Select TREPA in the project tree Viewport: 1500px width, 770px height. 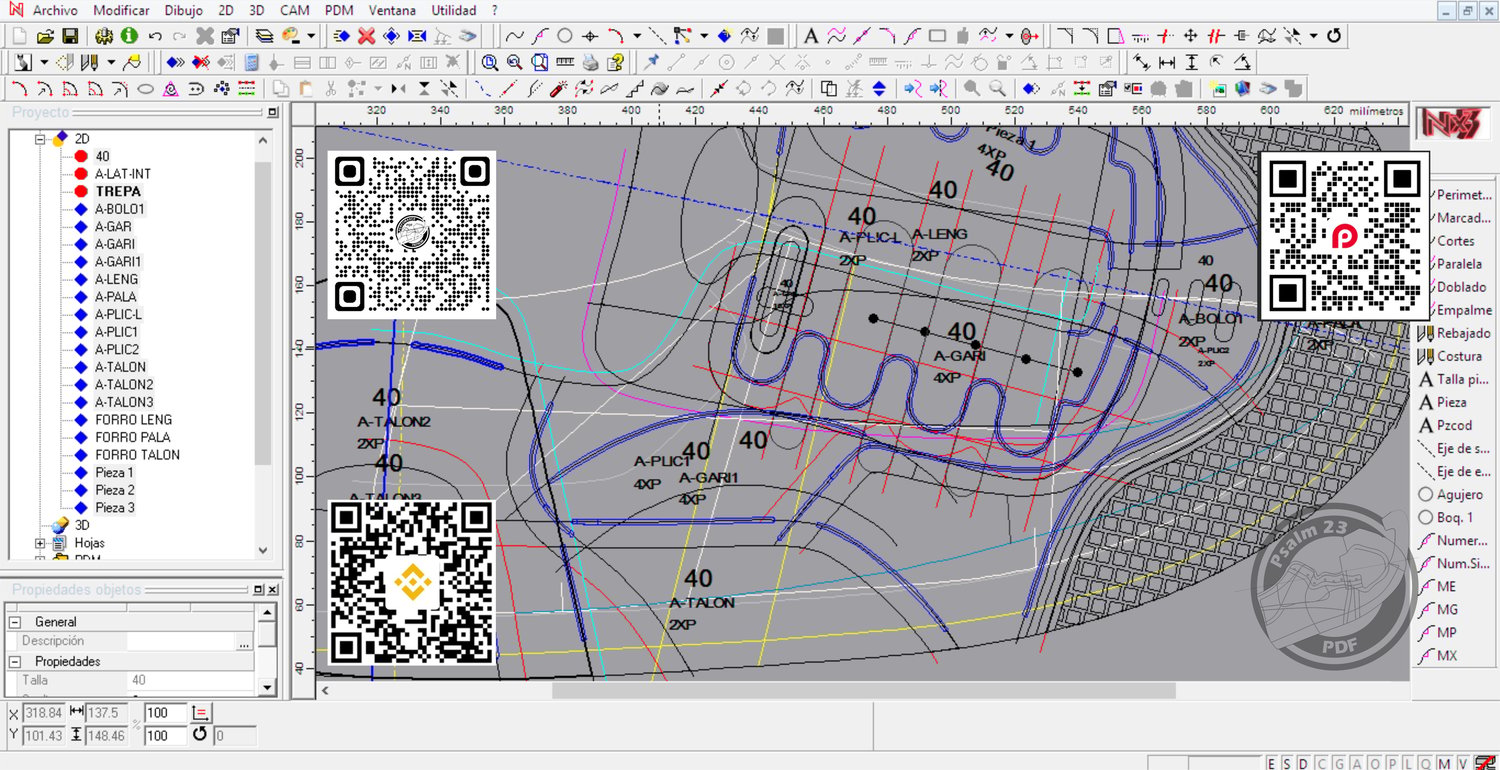click(118, 191)
